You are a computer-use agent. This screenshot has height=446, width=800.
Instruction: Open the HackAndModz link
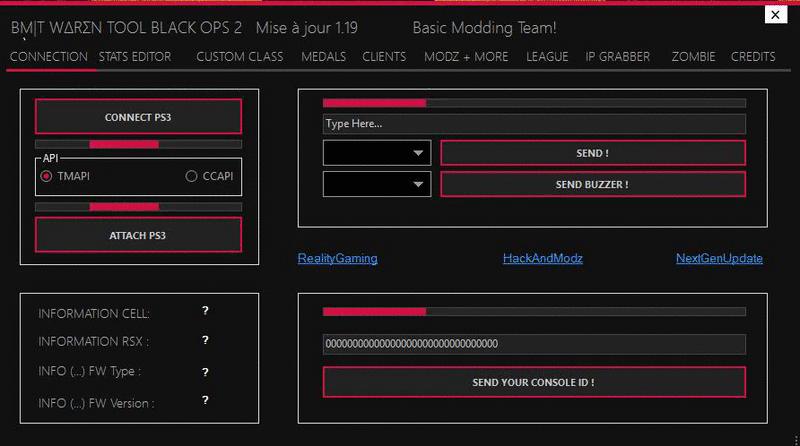[543, 258]
